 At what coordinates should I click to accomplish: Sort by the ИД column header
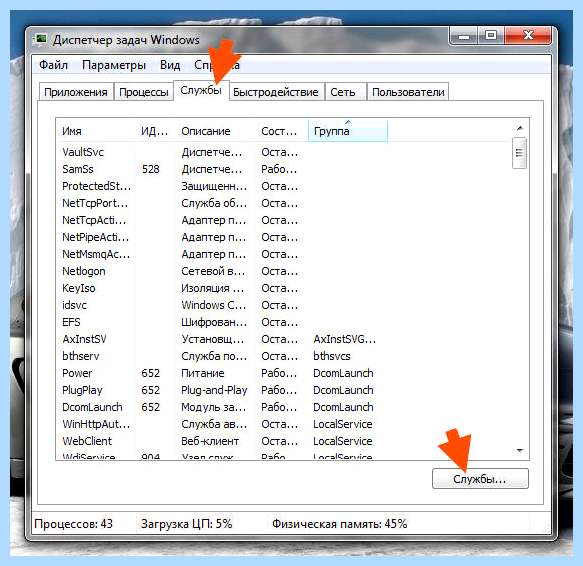pos(155,131)
